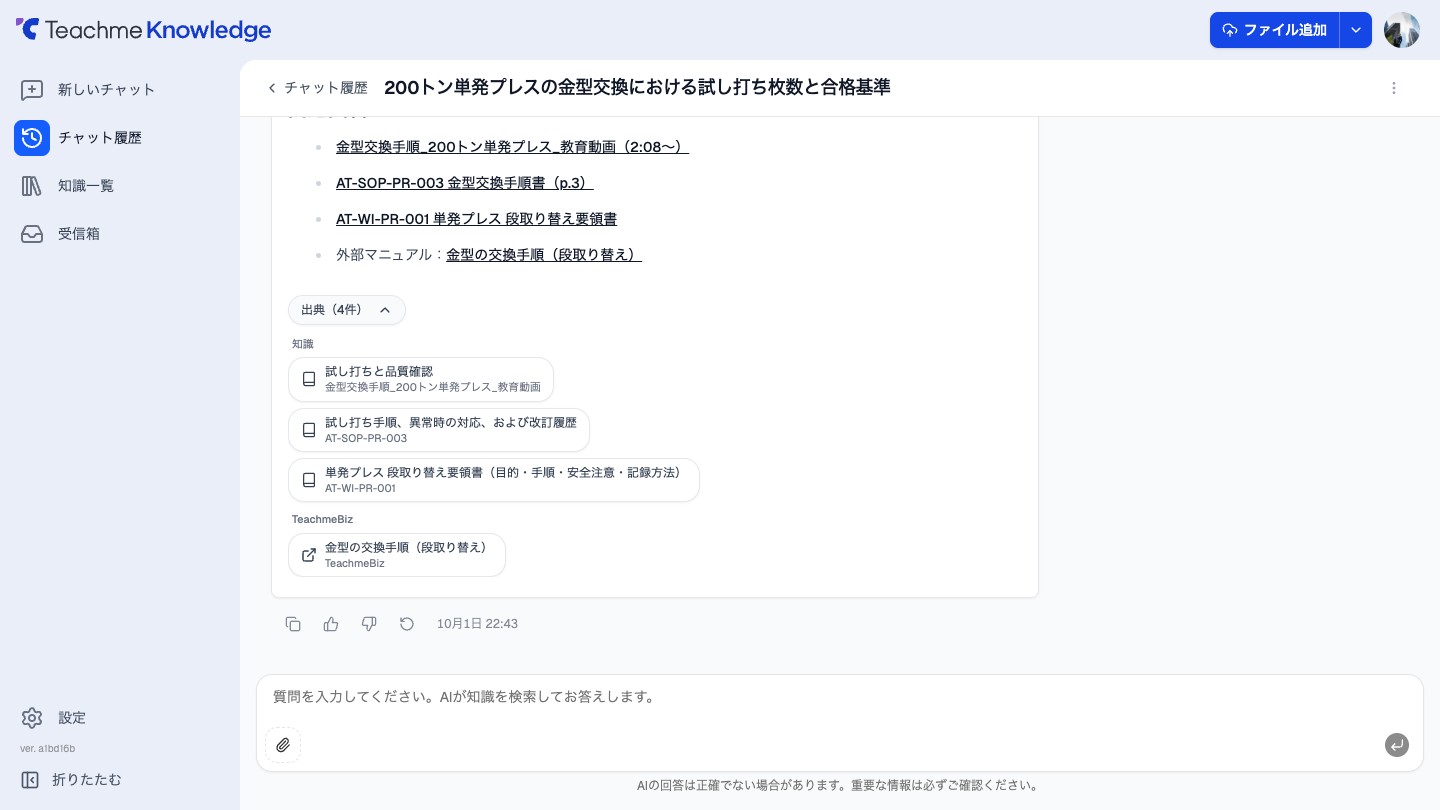Give the answer a thumbs down
This screenshot has width=1440, height=810.
coord(369,624)
